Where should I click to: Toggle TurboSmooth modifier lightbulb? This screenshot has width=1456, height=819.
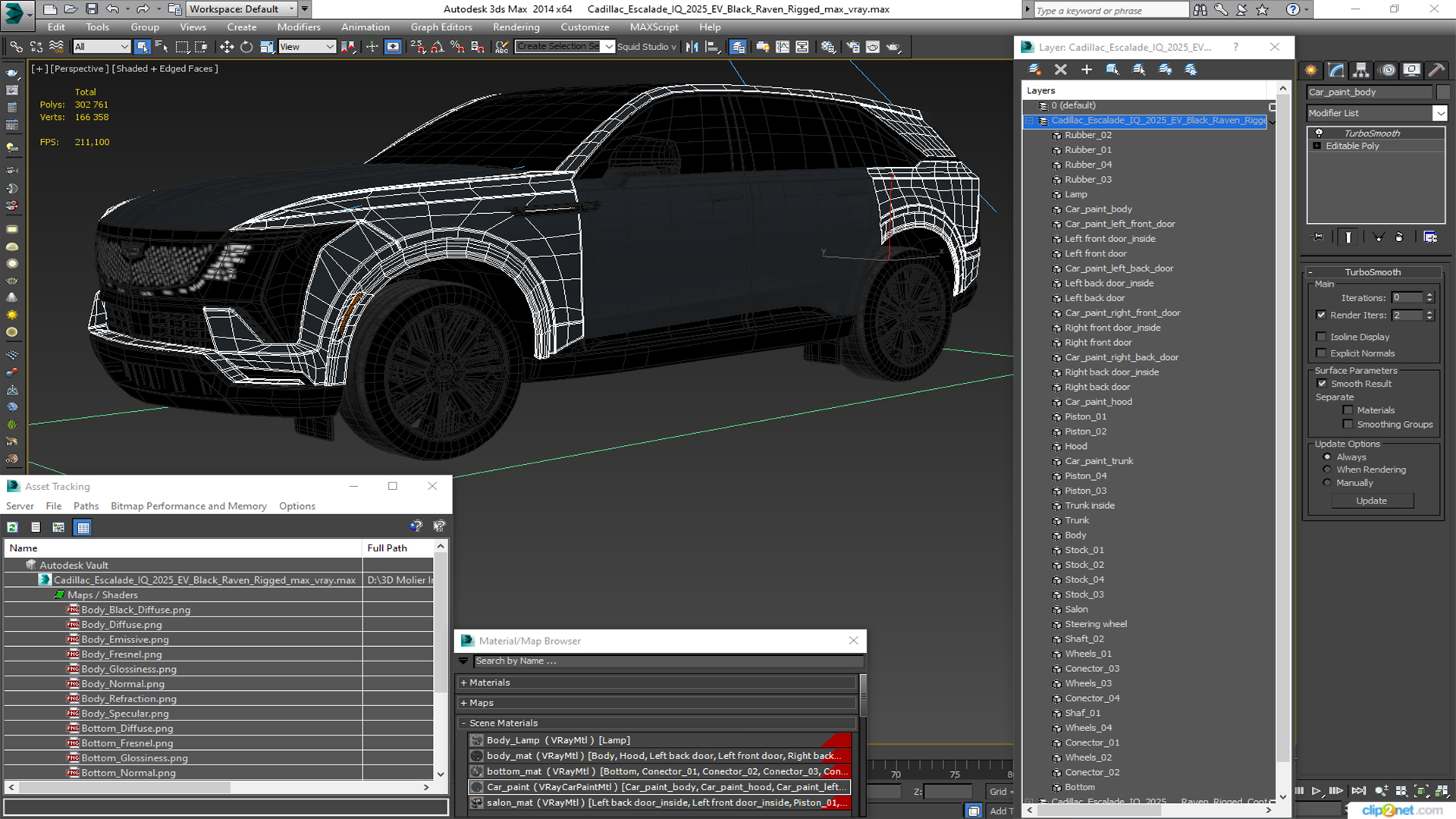(1319, 133)
